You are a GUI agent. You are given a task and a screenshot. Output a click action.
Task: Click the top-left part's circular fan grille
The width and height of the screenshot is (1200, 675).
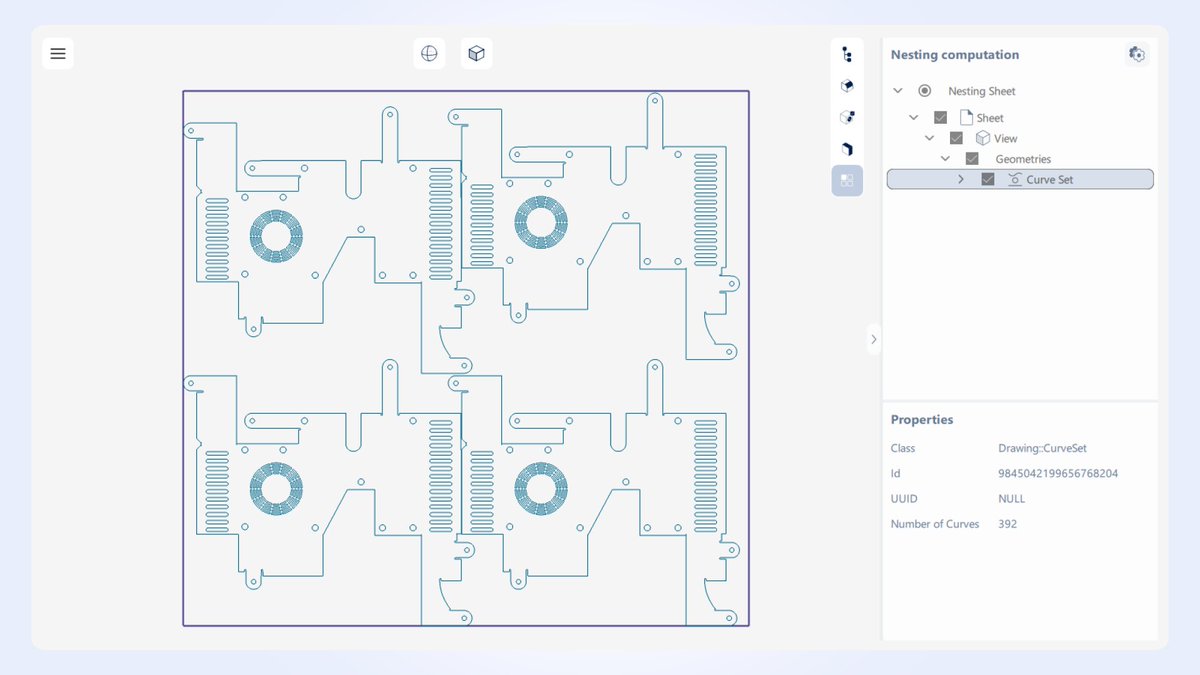(x=275, y=237)
